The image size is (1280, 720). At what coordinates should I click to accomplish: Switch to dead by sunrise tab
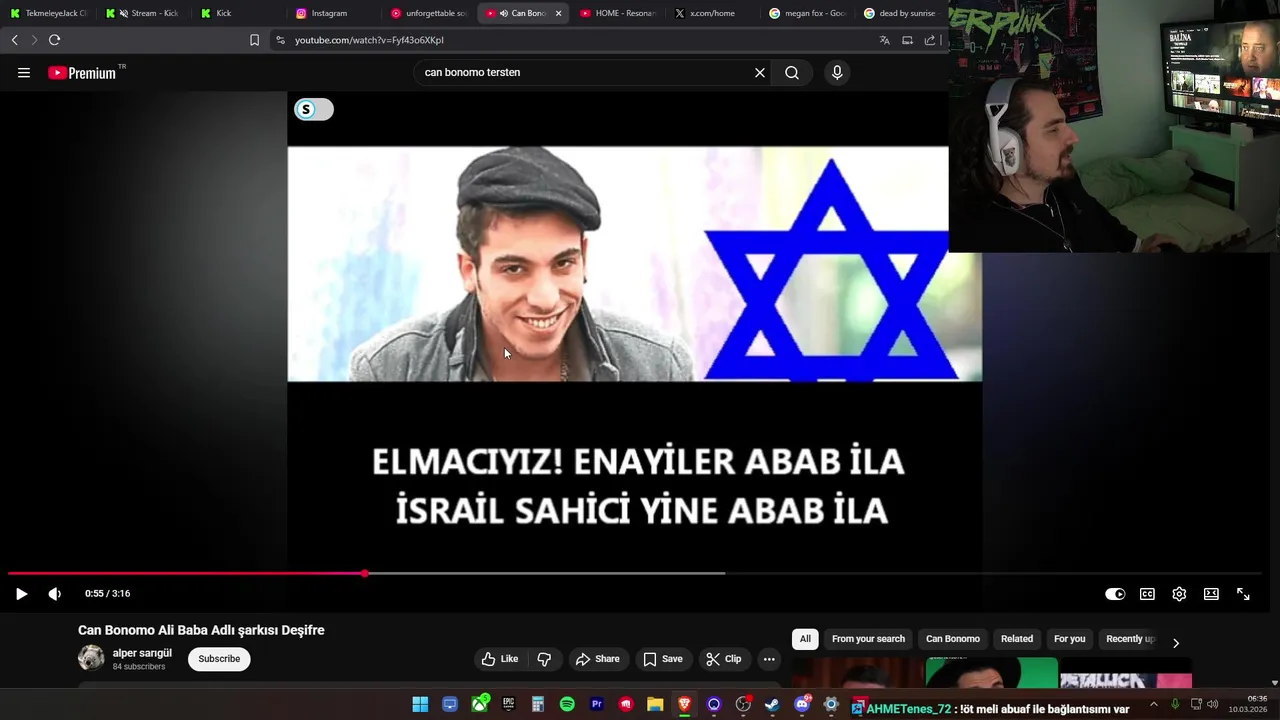pos(900,13)
